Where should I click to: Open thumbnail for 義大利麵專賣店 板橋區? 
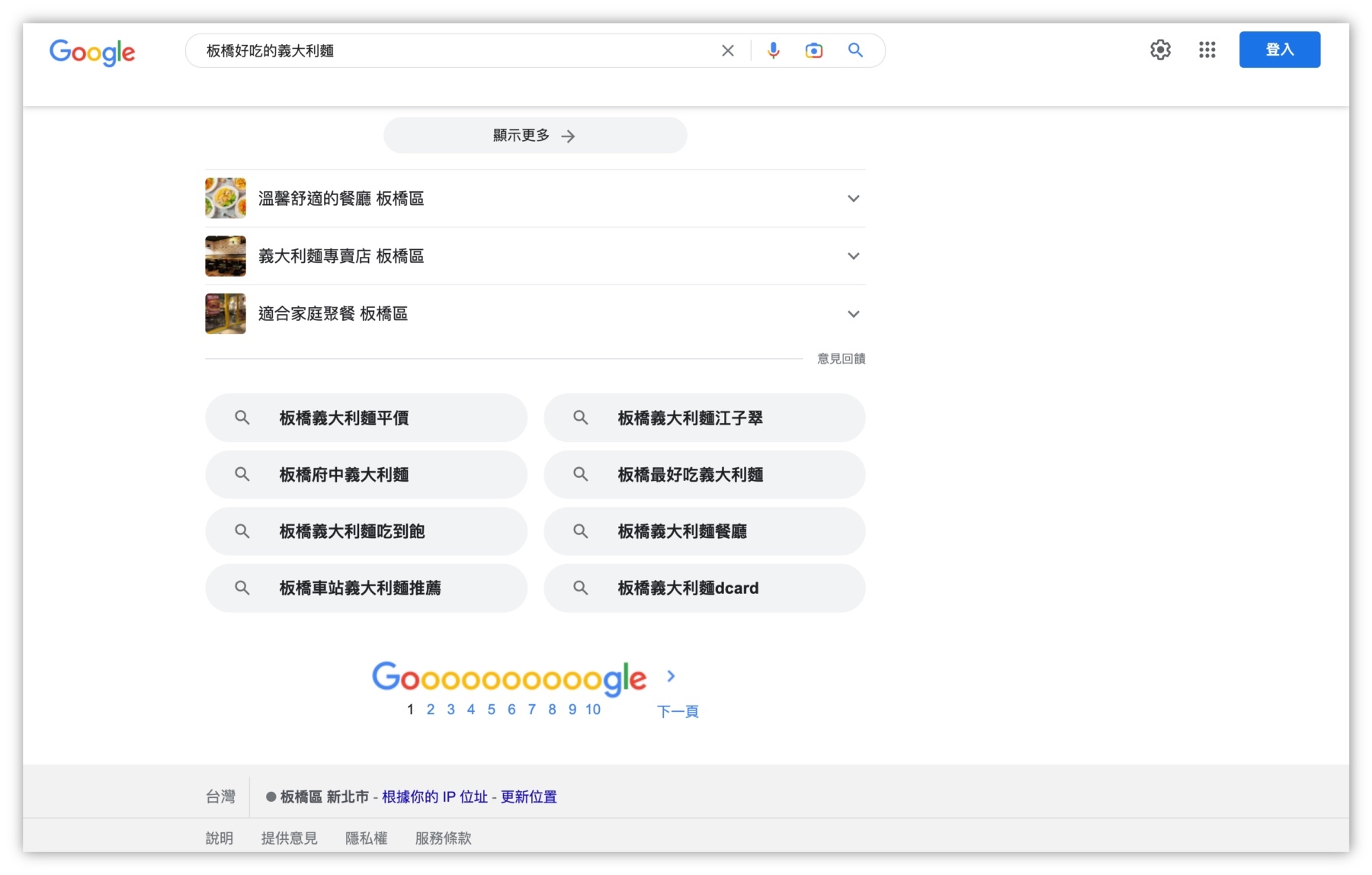click(226, 256)
